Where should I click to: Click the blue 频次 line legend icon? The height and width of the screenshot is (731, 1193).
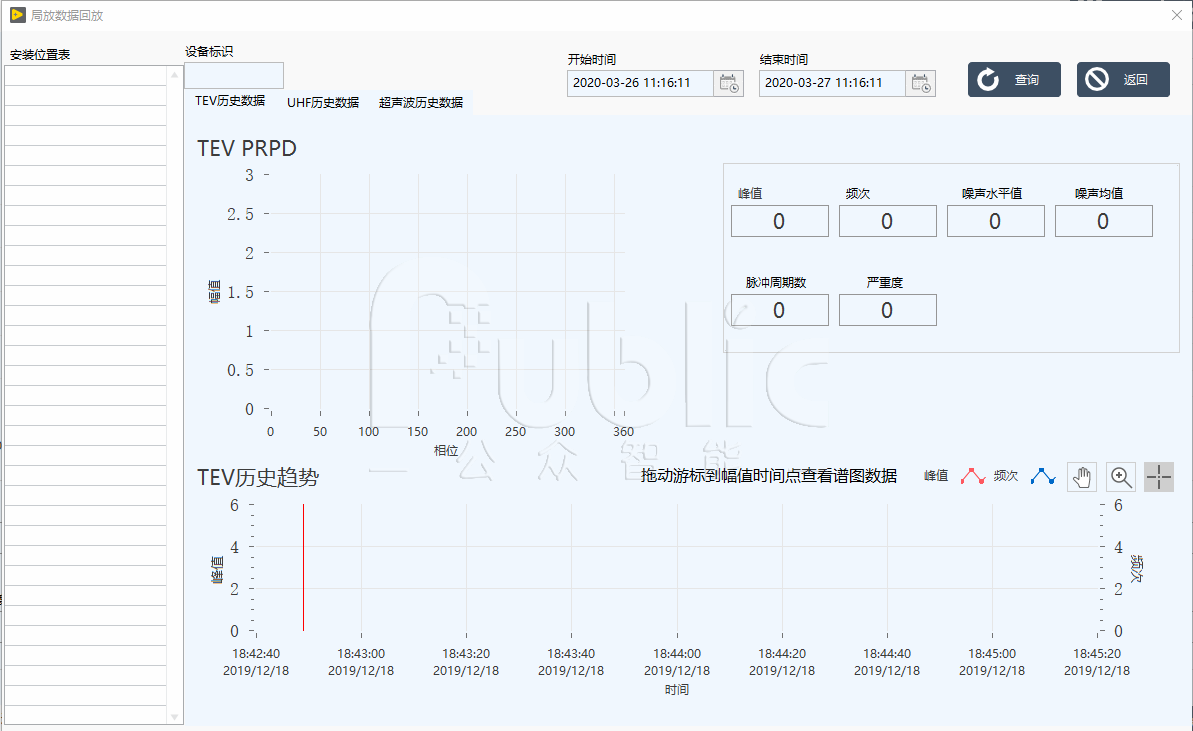1042,476
